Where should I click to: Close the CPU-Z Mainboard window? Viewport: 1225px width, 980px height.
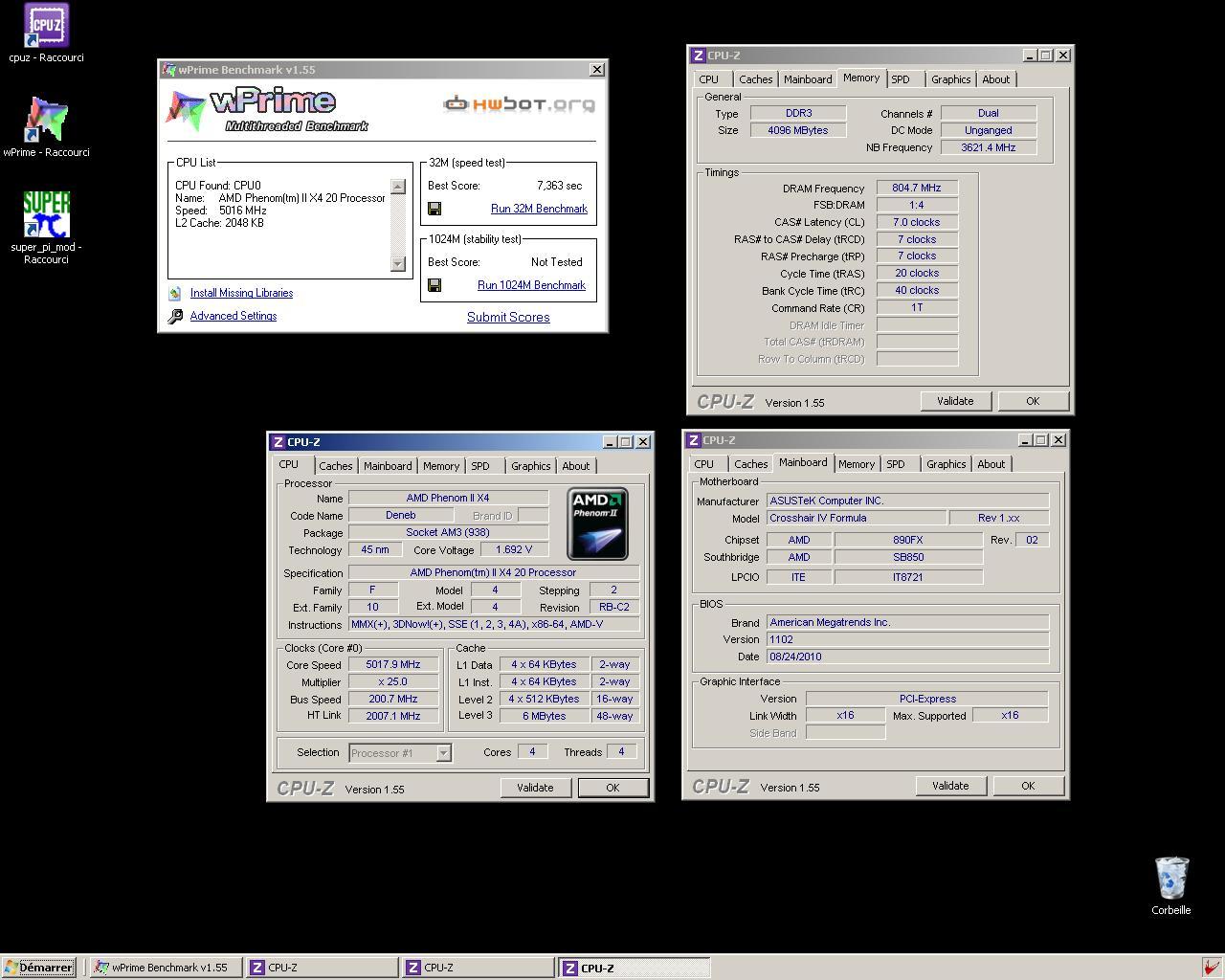pos(1058,440)
